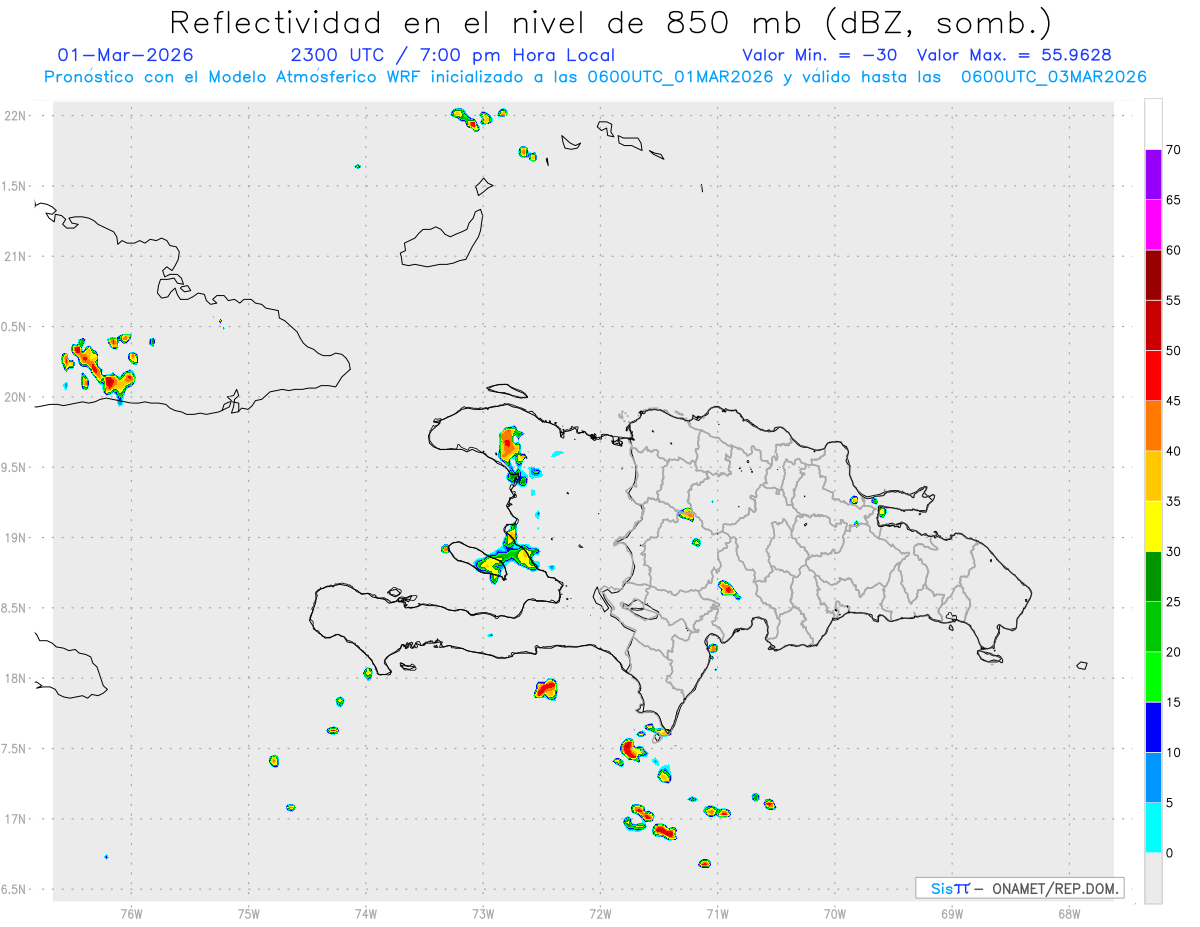The image size is (1200, 927).
Task: Select the dark maroon 55–60 dBZ band
Action: click(x=1153, y=275)
